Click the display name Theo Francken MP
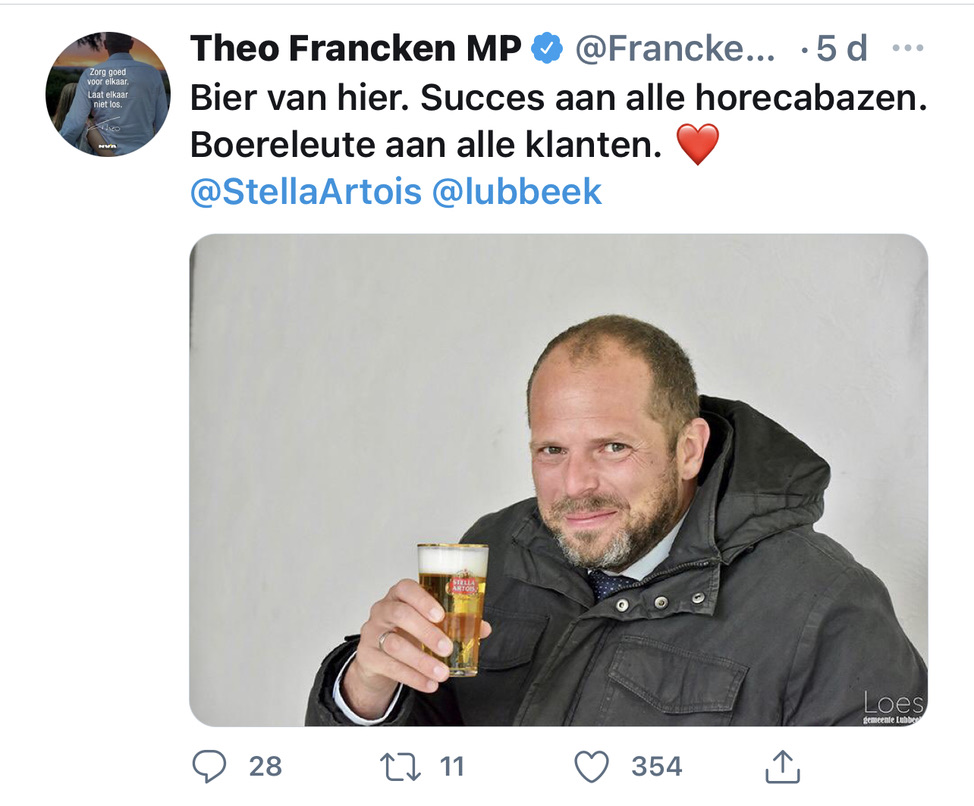This screenshot has width=974, height=806. coord(355,48)
